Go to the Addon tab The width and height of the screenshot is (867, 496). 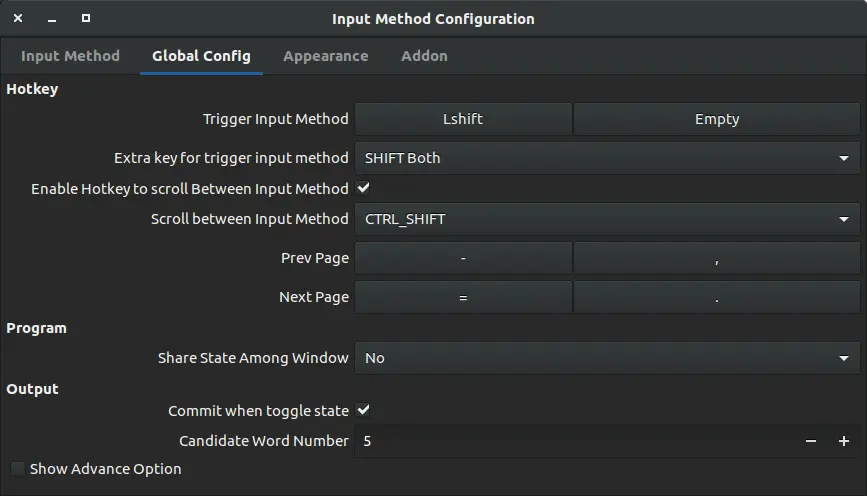tap(424, 56)
